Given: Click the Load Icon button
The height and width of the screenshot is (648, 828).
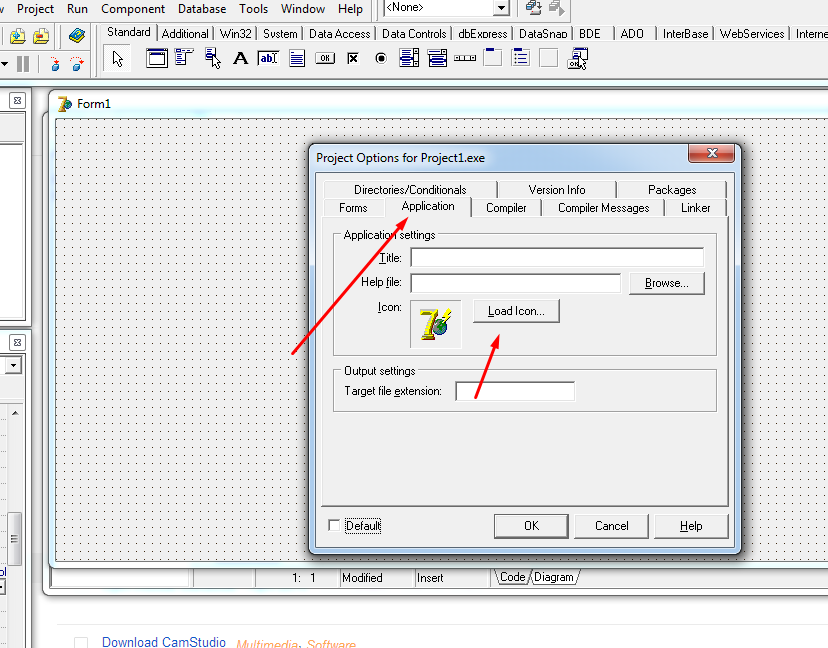Looking at the screenshot, I should pyautogui.click(x=516, y=311).
